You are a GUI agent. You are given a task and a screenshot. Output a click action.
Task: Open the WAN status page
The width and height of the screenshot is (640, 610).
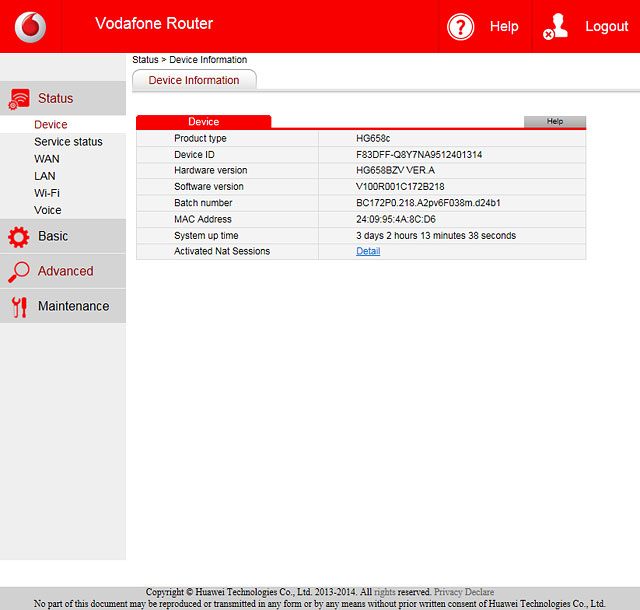tap(46, 159)
